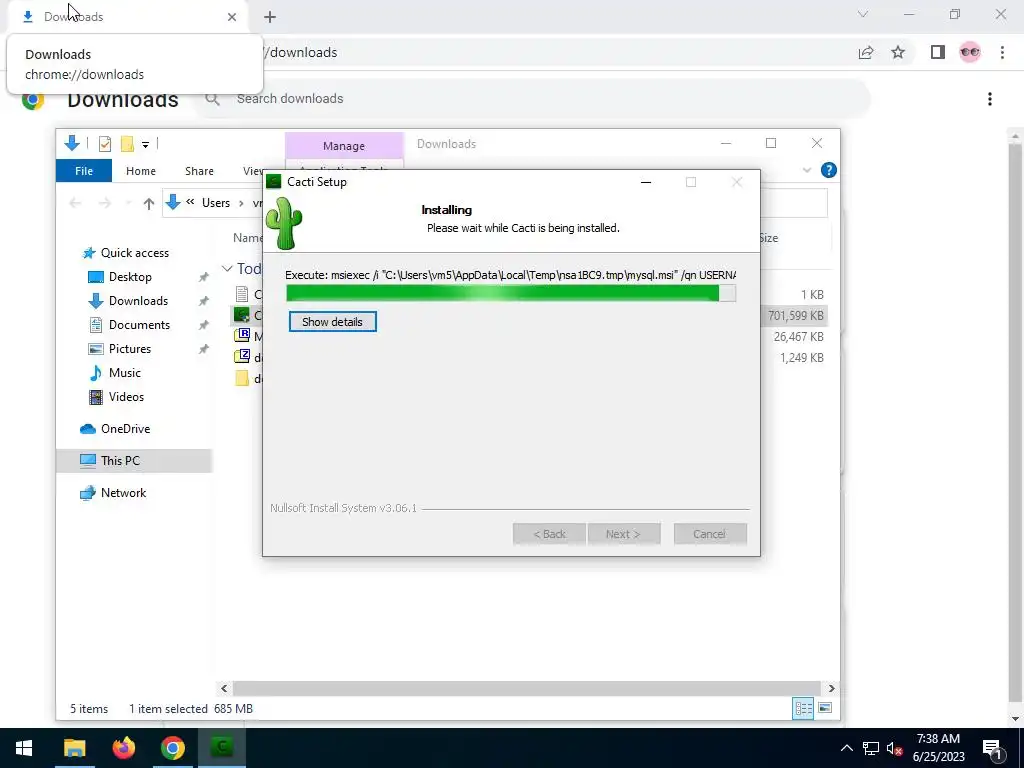Click the pin icon beside Desktop
The image size is (1024, 768).
click(x=204, y=277)
